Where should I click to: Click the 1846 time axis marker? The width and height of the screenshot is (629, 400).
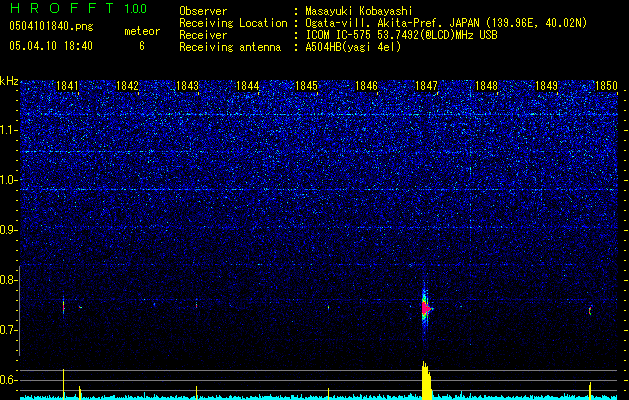coord(366,86)
